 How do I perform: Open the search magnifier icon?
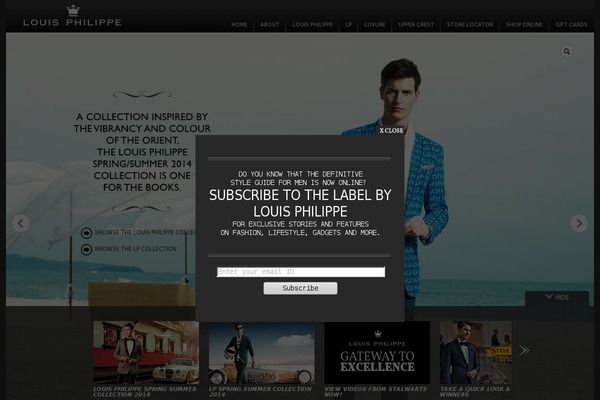[x=567, y=51]
